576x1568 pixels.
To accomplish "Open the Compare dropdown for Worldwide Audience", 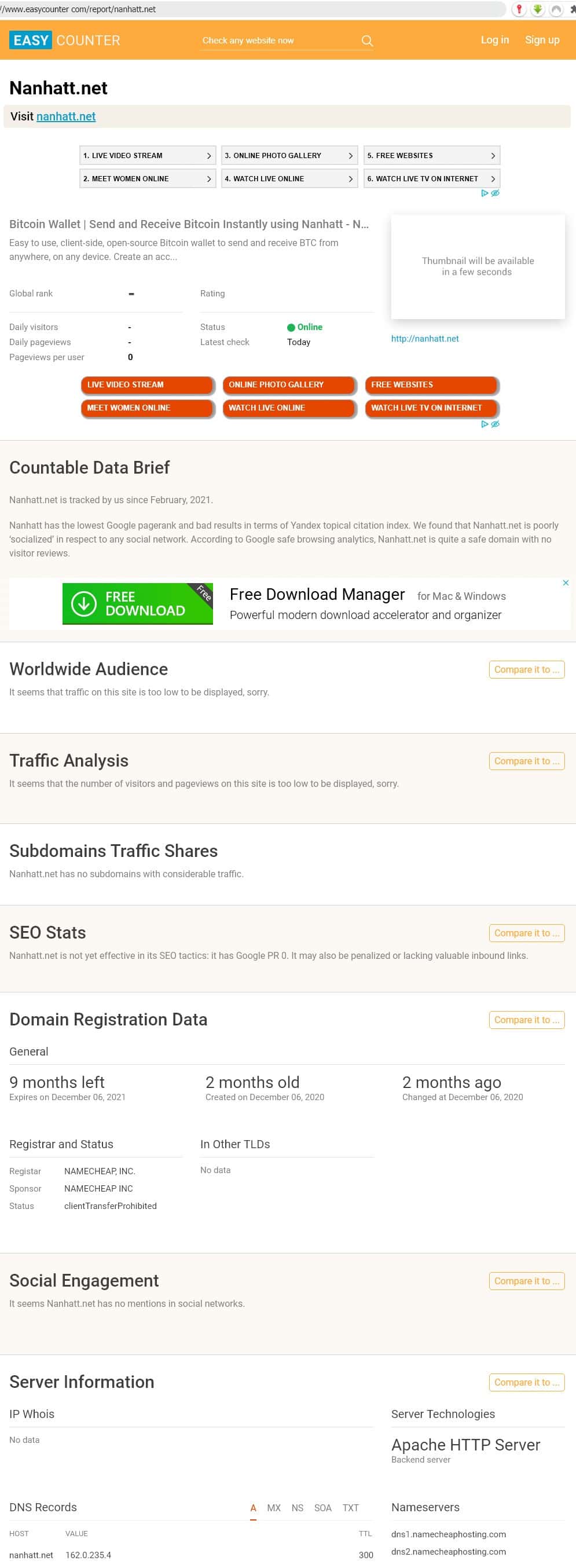I will click(x=526, y=669).
